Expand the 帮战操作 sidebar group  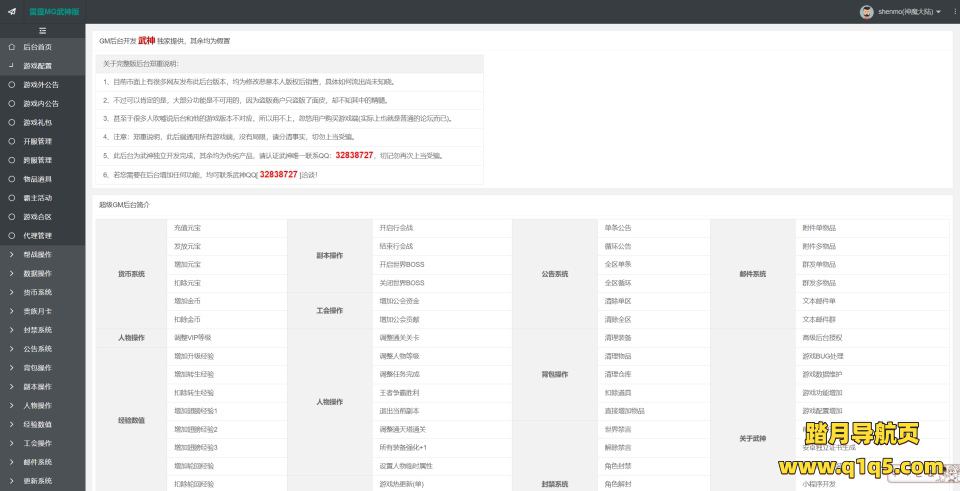[43, 255]
